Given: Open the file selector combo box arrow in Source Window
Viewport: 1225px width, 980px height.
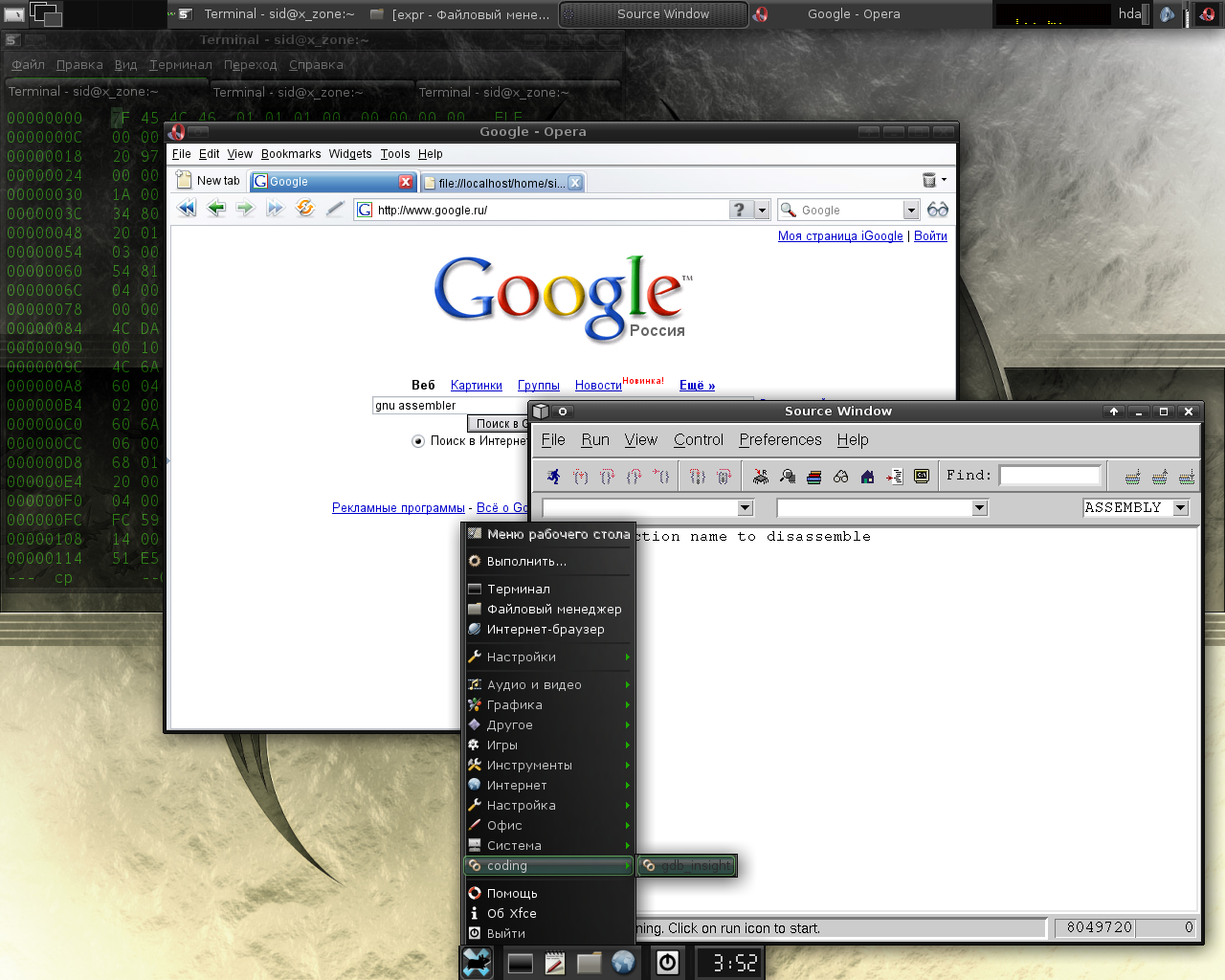Looking at the screenshot, I should [x=746, y=508].
